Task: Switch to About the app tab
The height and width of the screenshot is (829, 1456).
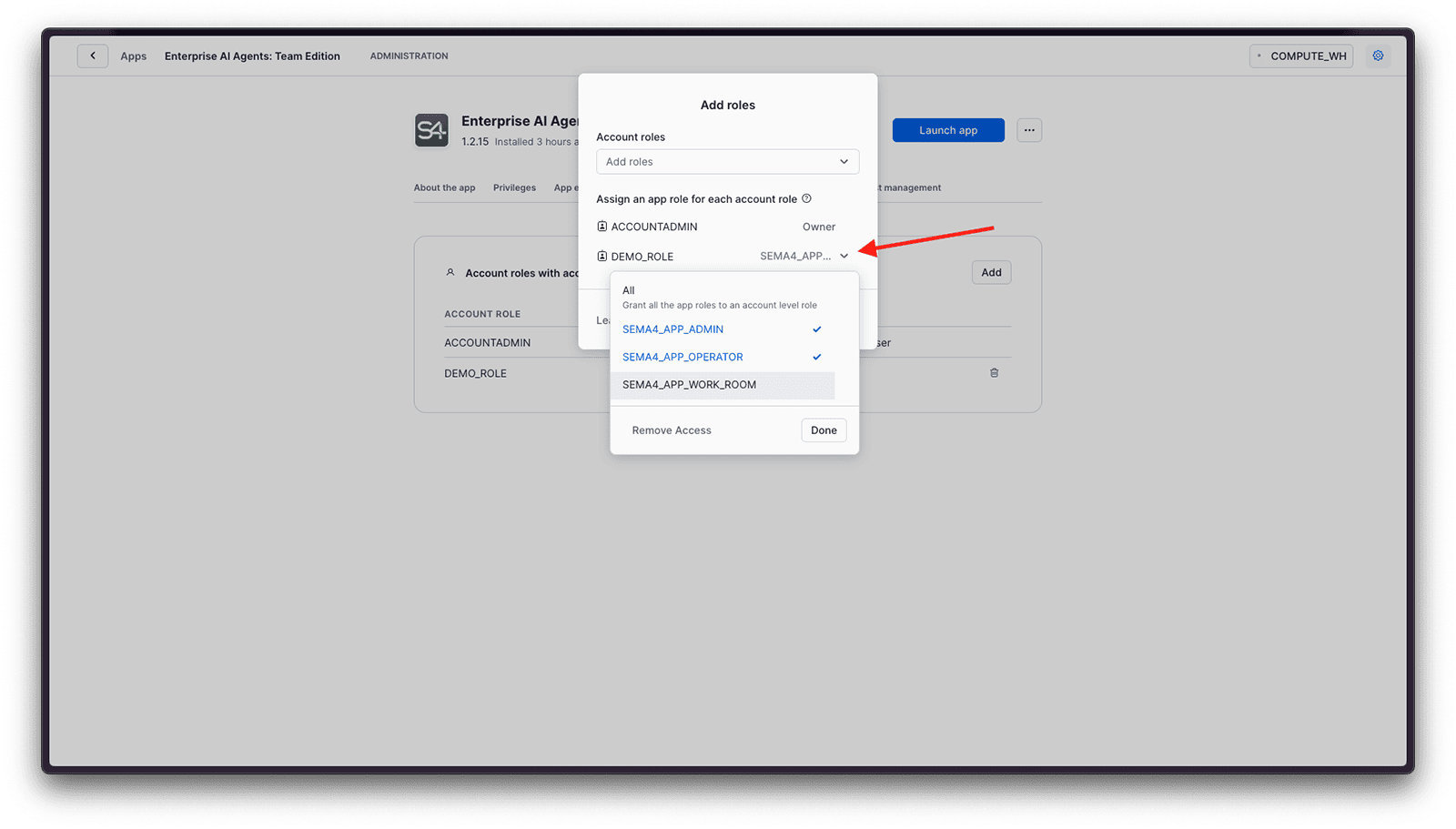Action: point(444,188)
